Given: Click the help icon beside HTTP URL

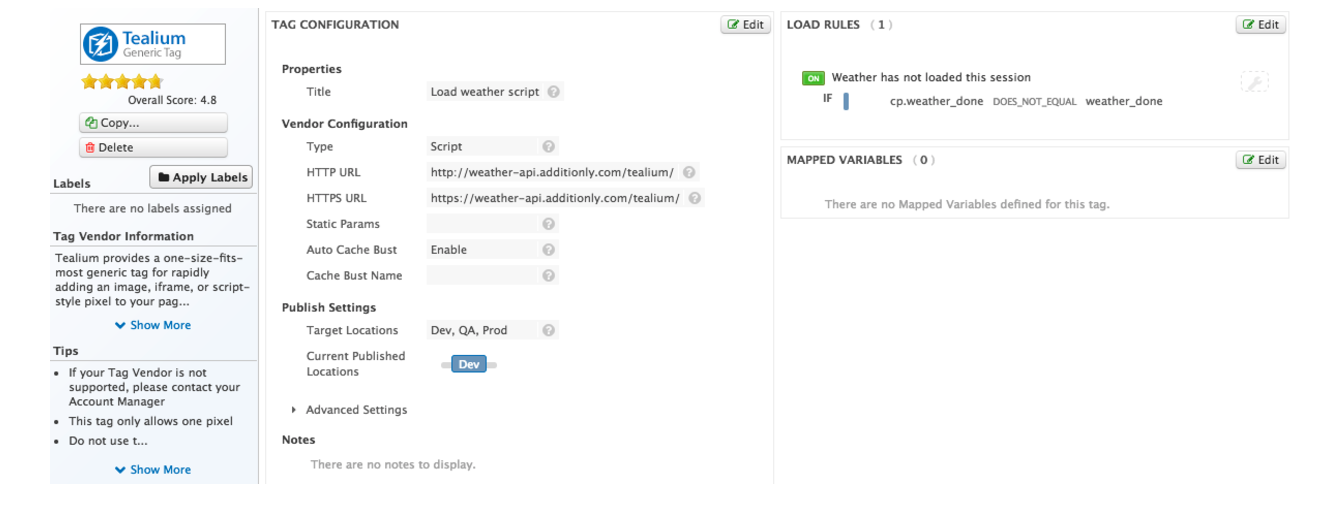Looking at the screenshot, I should pos(689,172).
